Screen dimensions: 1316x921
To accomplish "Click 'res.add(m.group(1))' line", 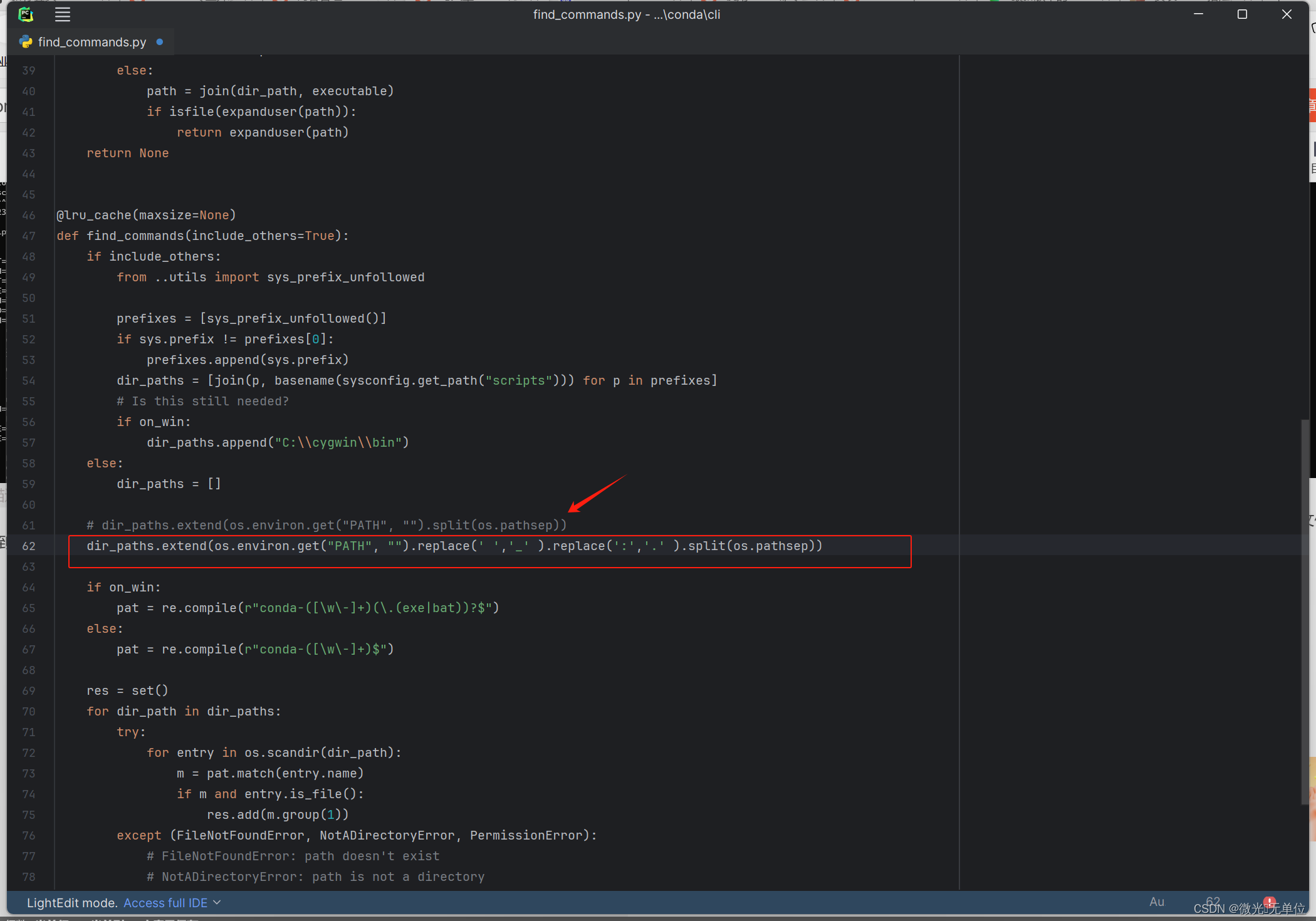I will pos(278,815).
